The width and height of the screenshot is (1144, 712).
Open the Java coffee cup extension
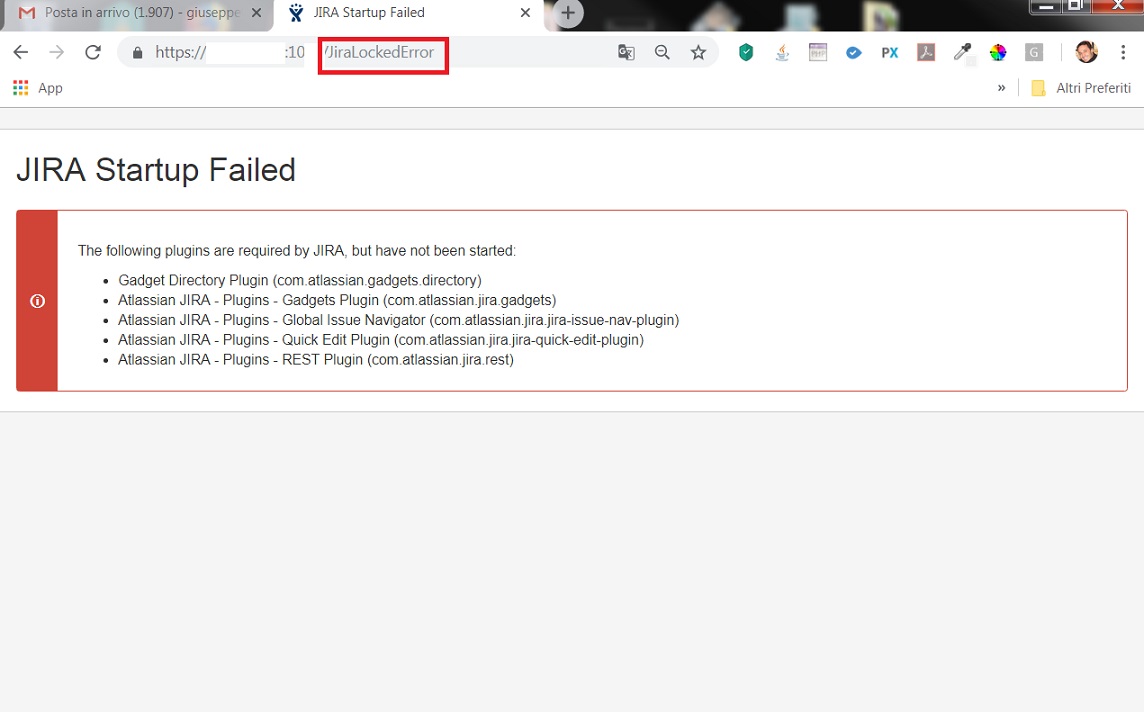[782, 53]
